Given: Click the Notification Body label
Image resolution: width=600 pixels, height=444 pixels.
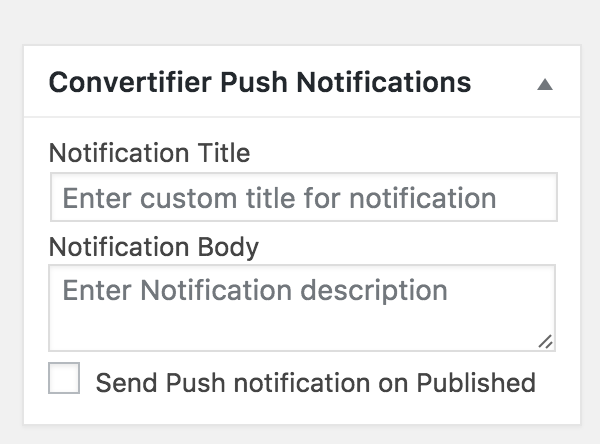Looking at the screenshot, I should point(154,247).
